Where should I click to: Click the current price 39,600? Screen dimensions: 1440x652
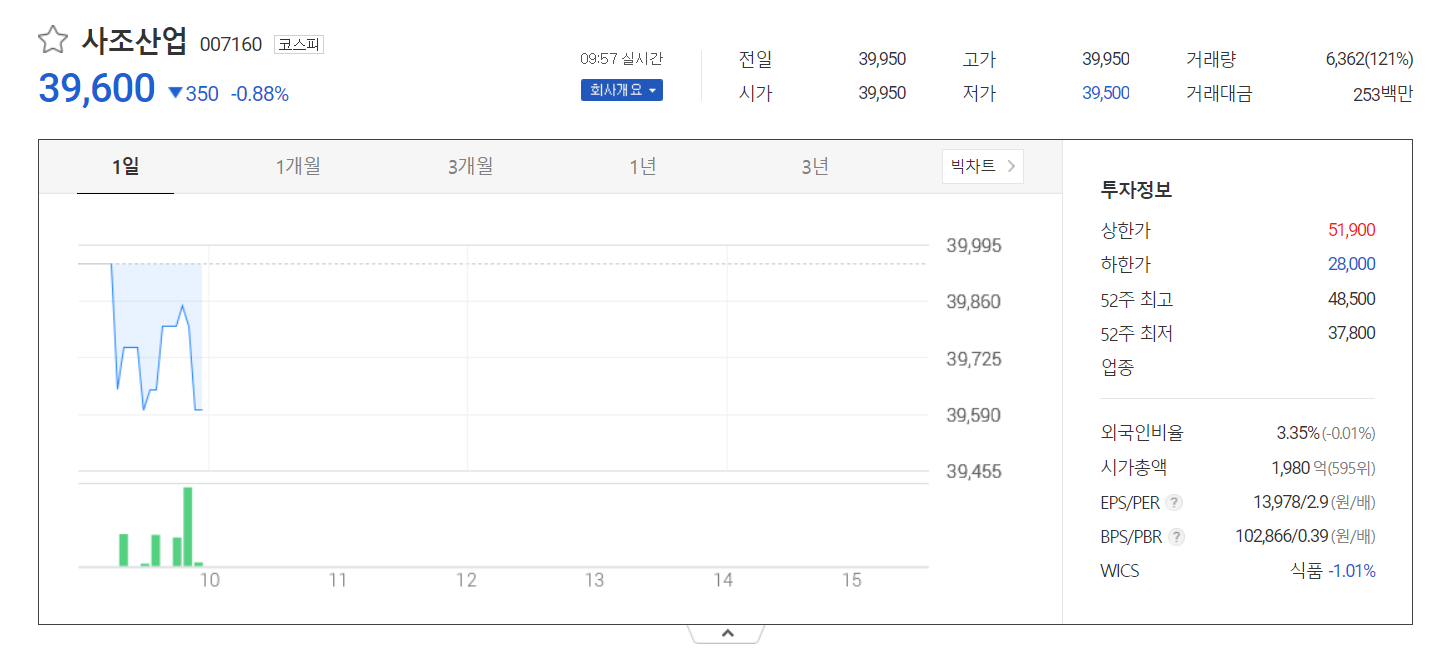coord(97,89)
